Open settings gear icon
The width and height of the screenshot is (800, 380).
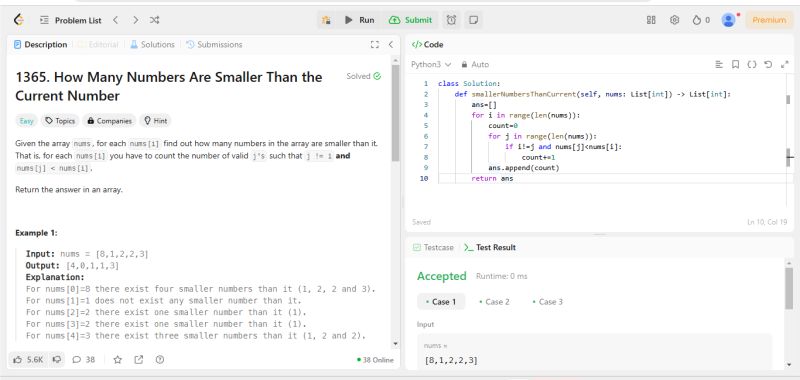click(674, 20)
